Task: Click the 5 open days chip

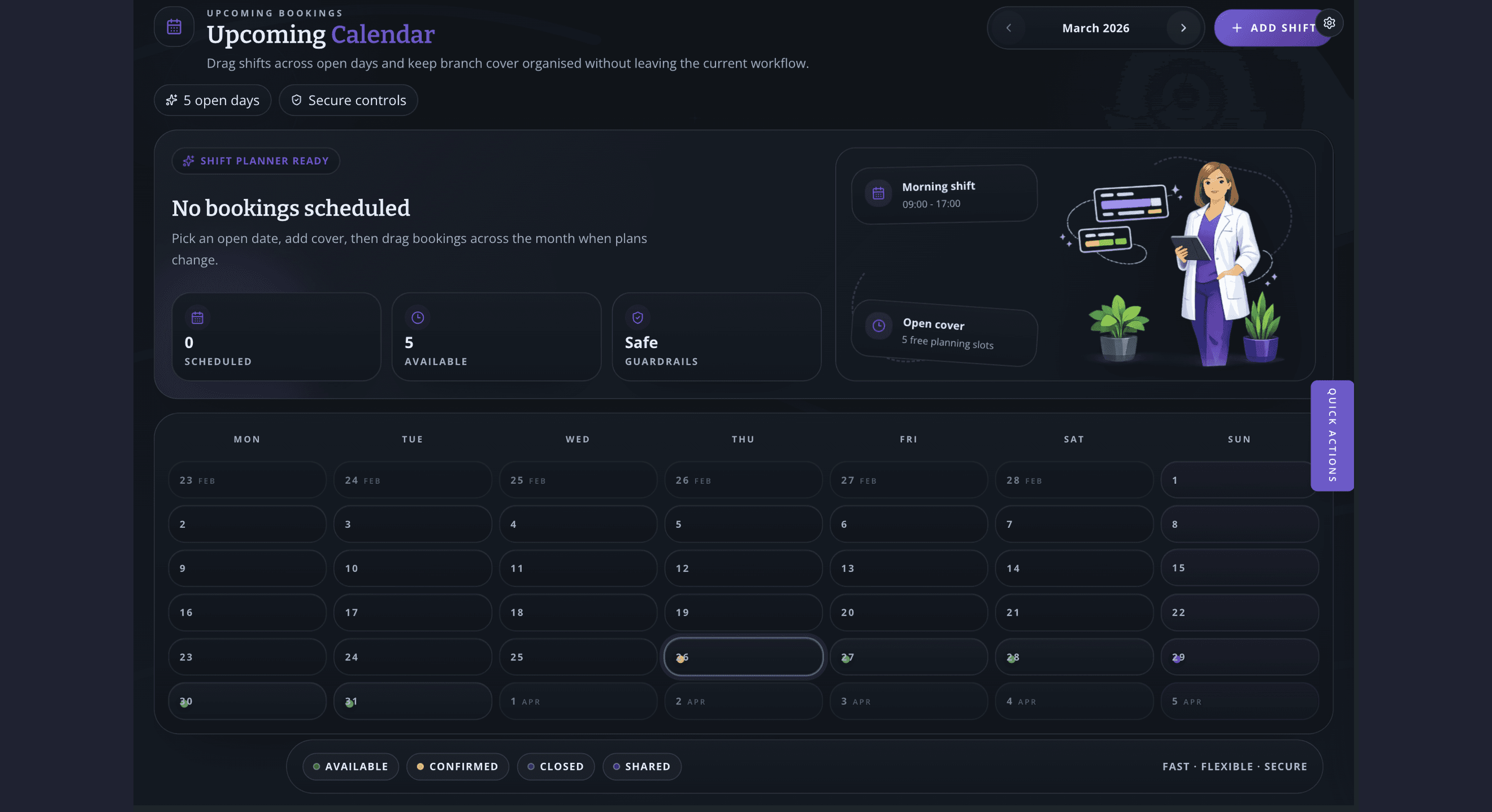Action: pyautogui.click(x=213, y=100)
